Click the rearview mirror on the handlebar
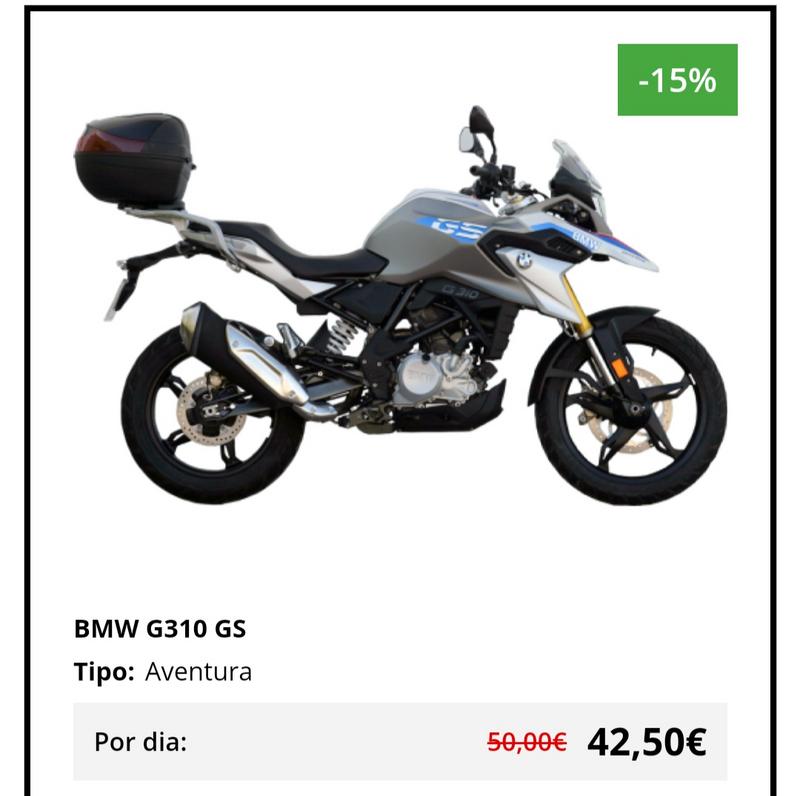Image resolution: width=800 pixels, height=796 pixels. [x=478, y=132]
